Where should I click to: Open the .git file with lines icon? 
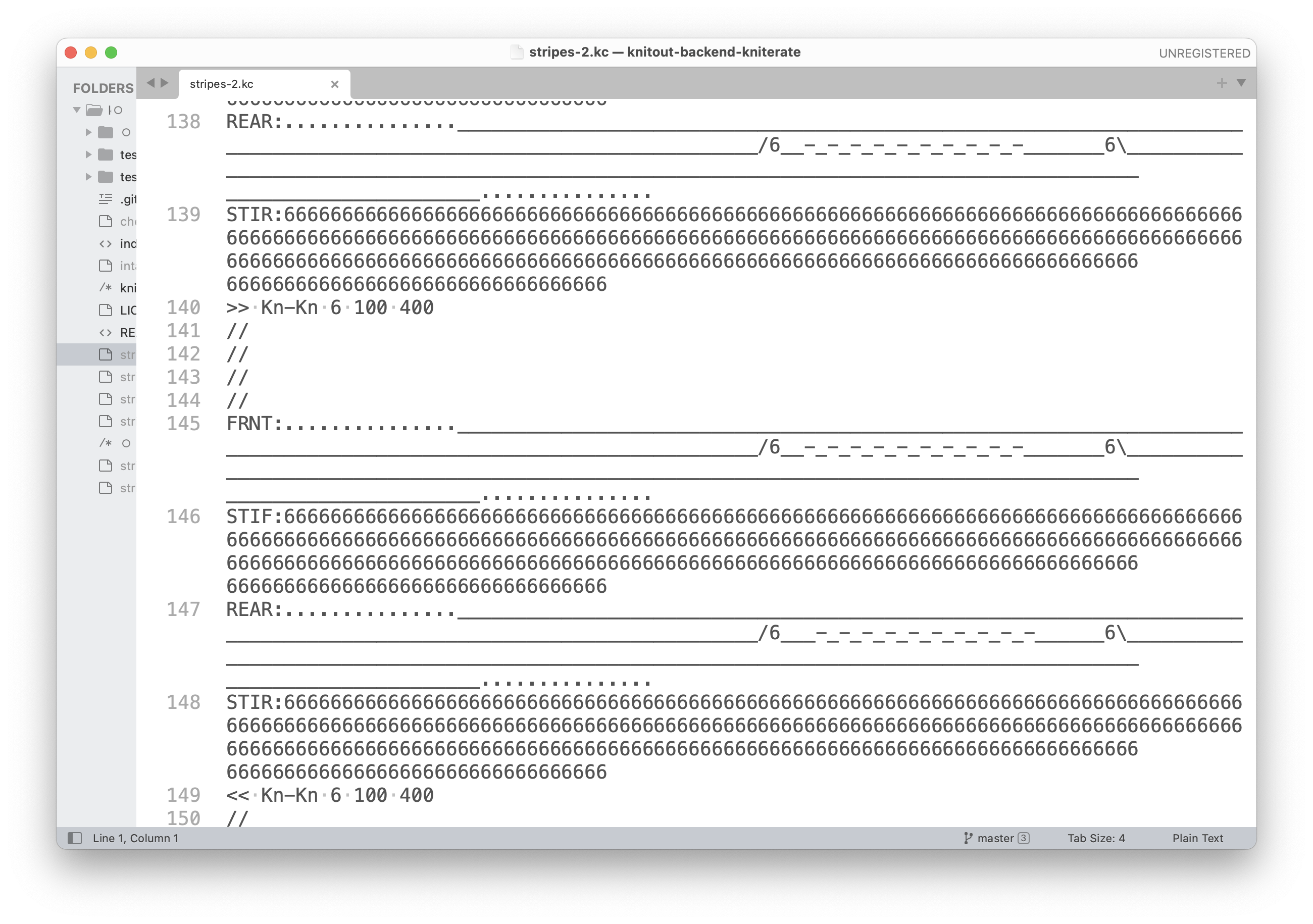128,199
